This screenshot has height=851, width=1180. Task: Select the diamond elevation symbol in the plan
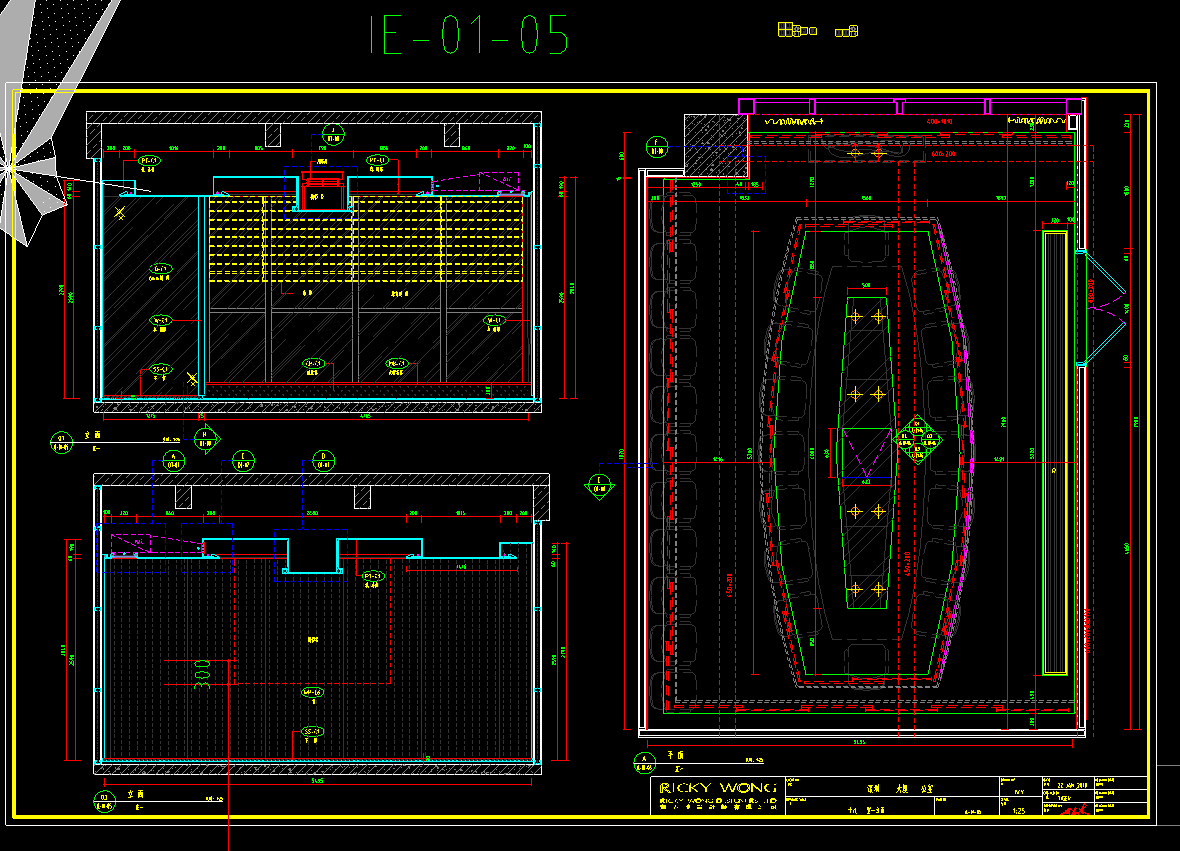coord(917,439)
